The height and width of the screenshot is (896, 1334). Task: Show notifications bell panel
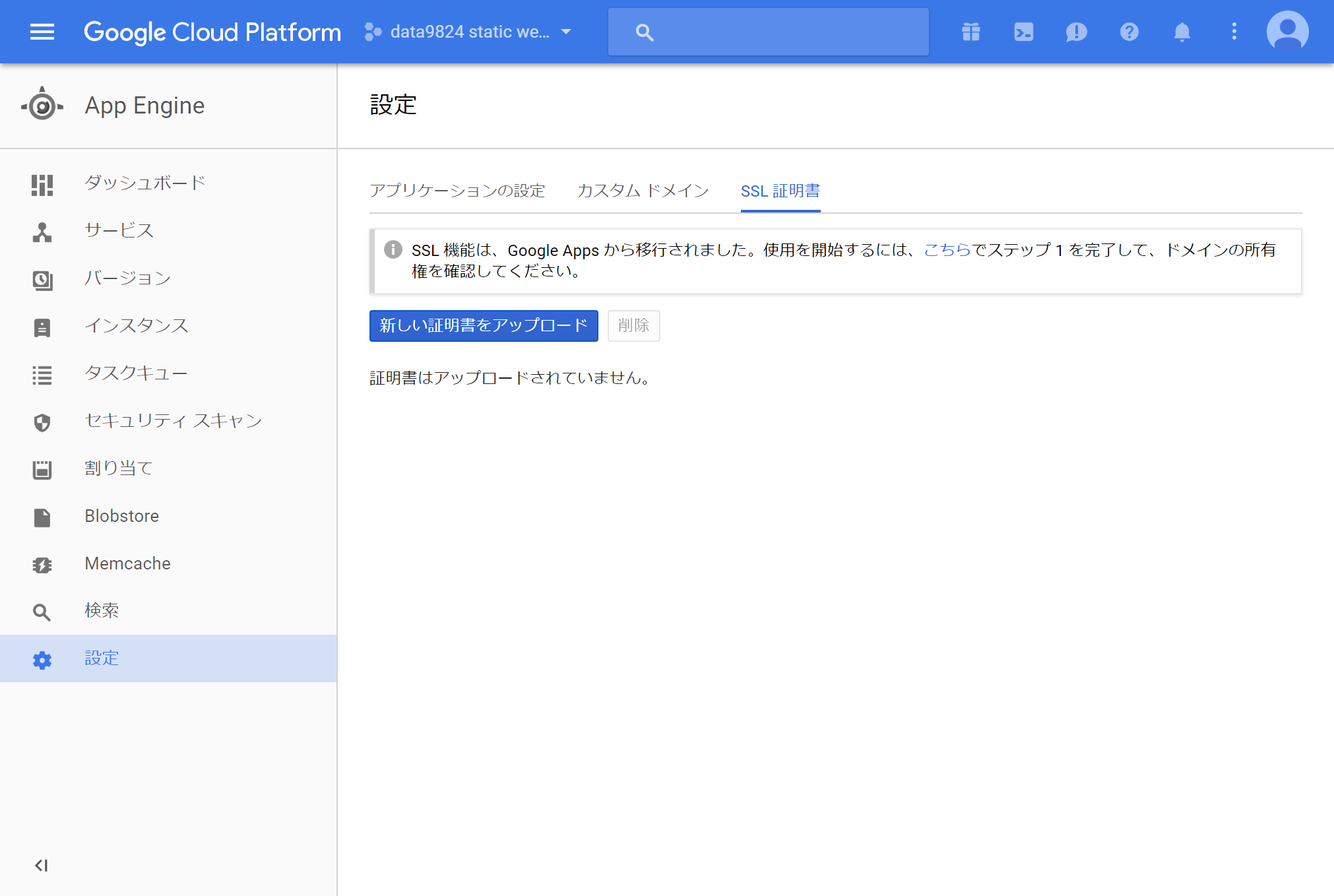coord(1182,32)
